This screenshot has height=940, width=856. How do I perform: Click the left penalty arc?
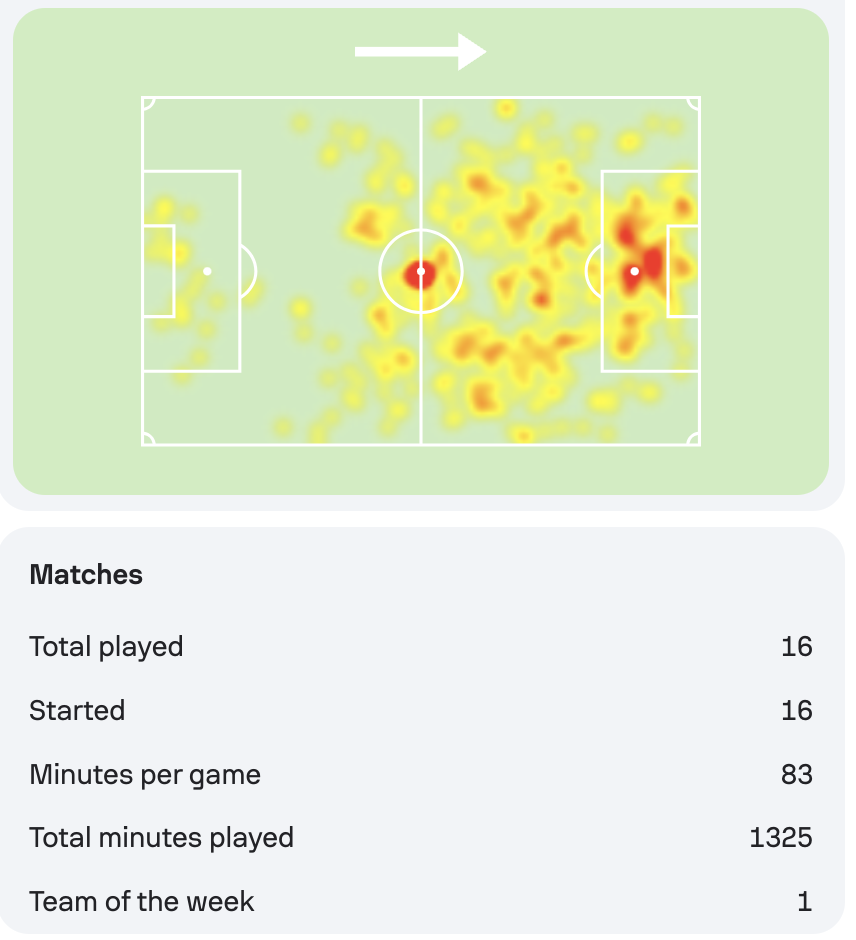pyautogui.click(x=248, y=272)
